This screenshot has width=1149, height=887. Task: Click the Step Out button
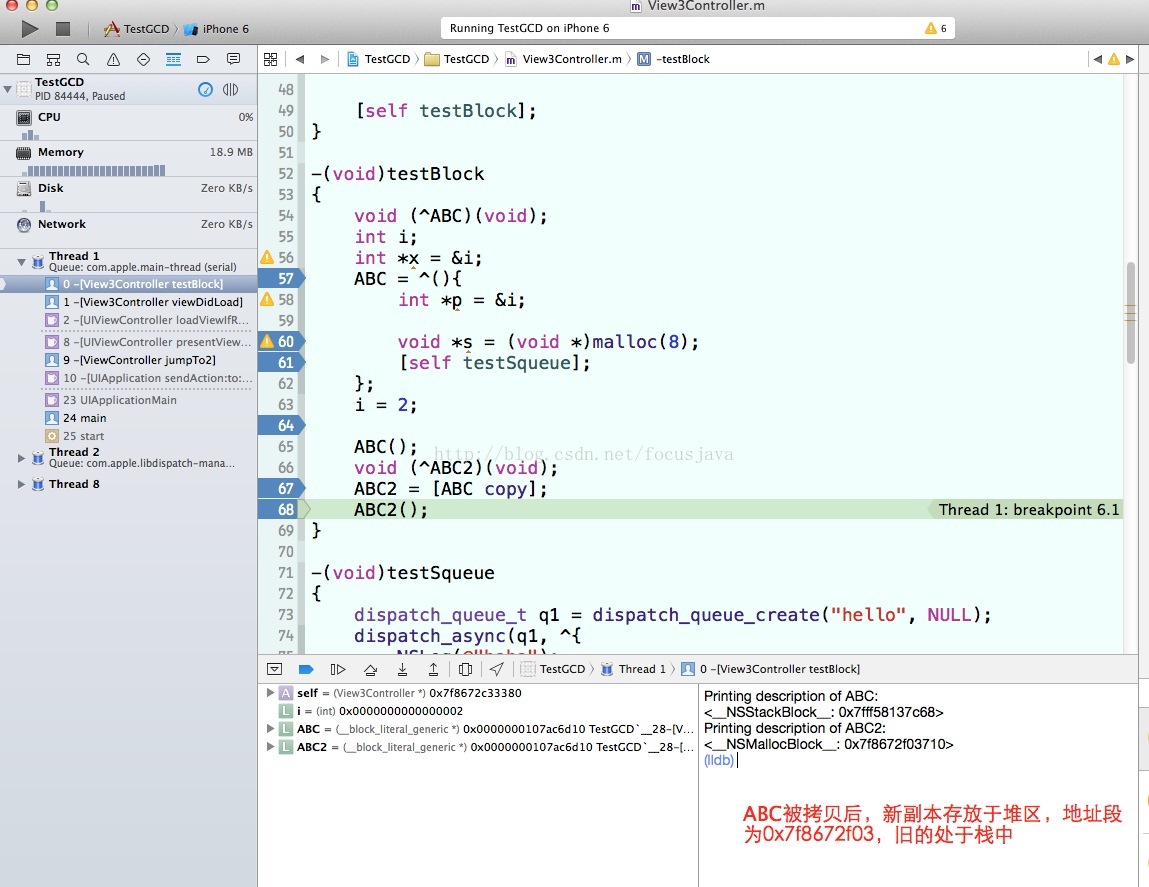[x=434, y=669]
